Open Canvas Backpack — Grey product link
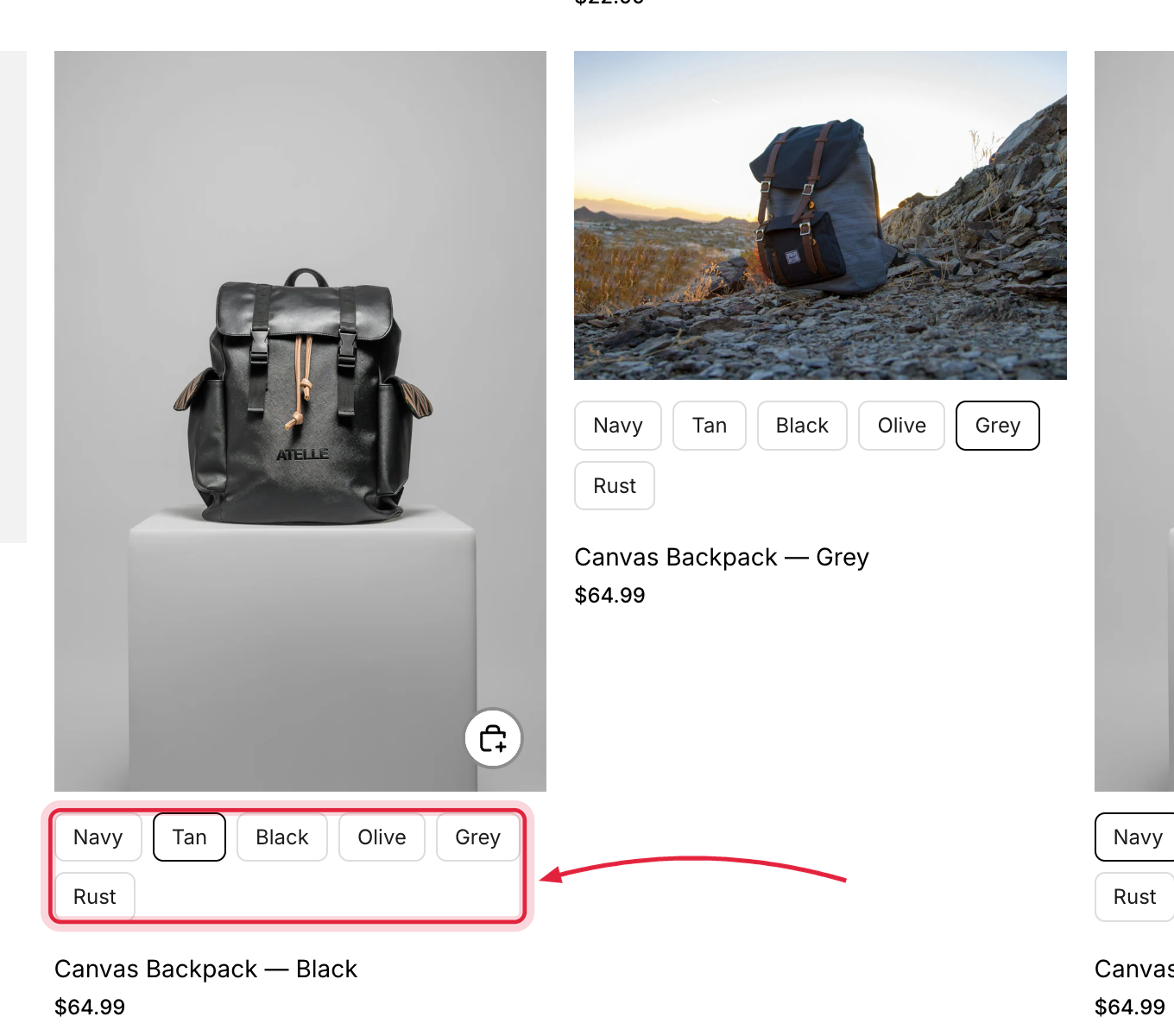This screenshot has width=1174, height=1036. [x=722, y=558]
